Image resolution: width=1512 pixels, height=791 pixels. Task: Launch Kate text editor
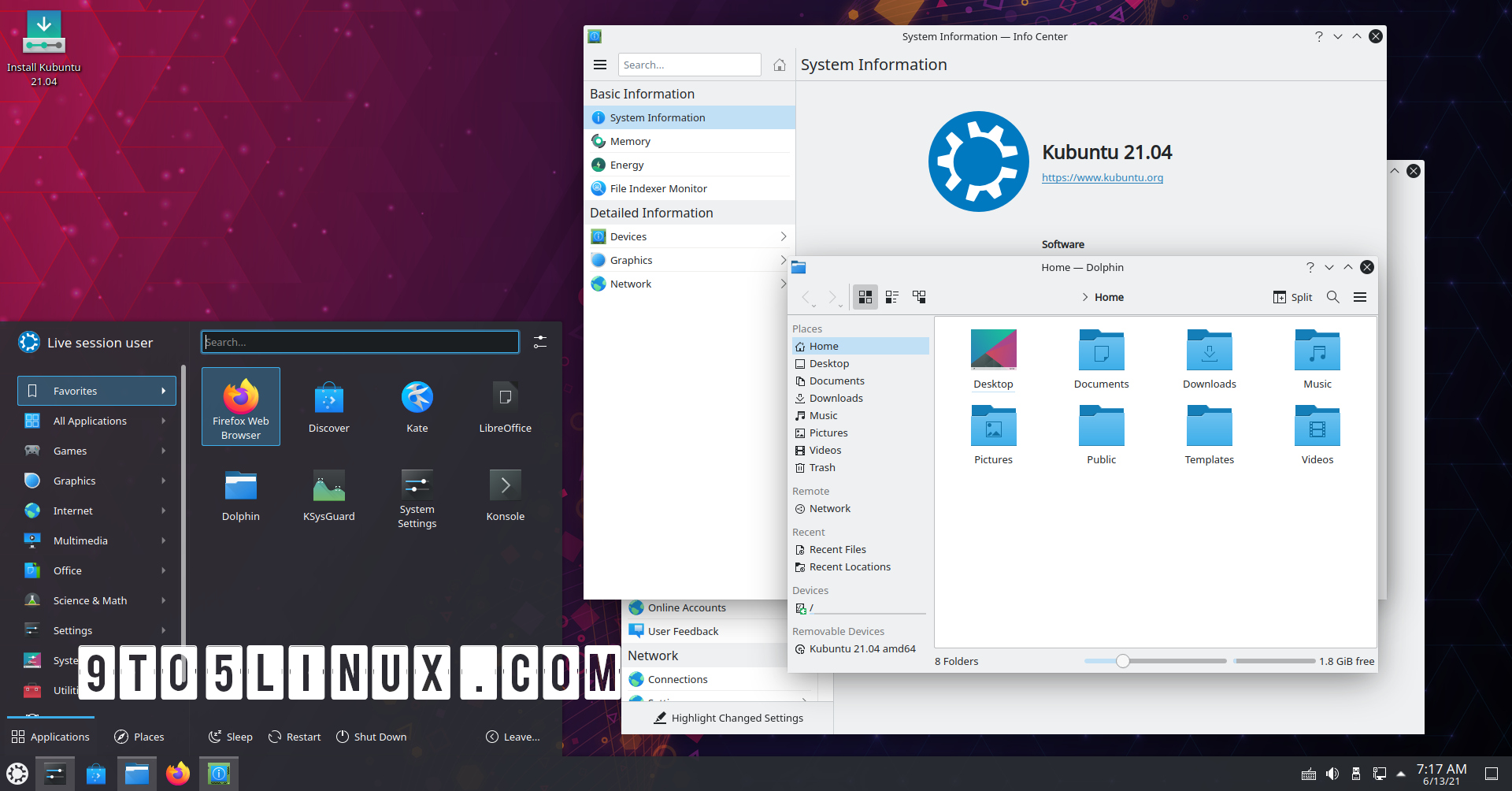pyautogui.click(x=417, y=406)
